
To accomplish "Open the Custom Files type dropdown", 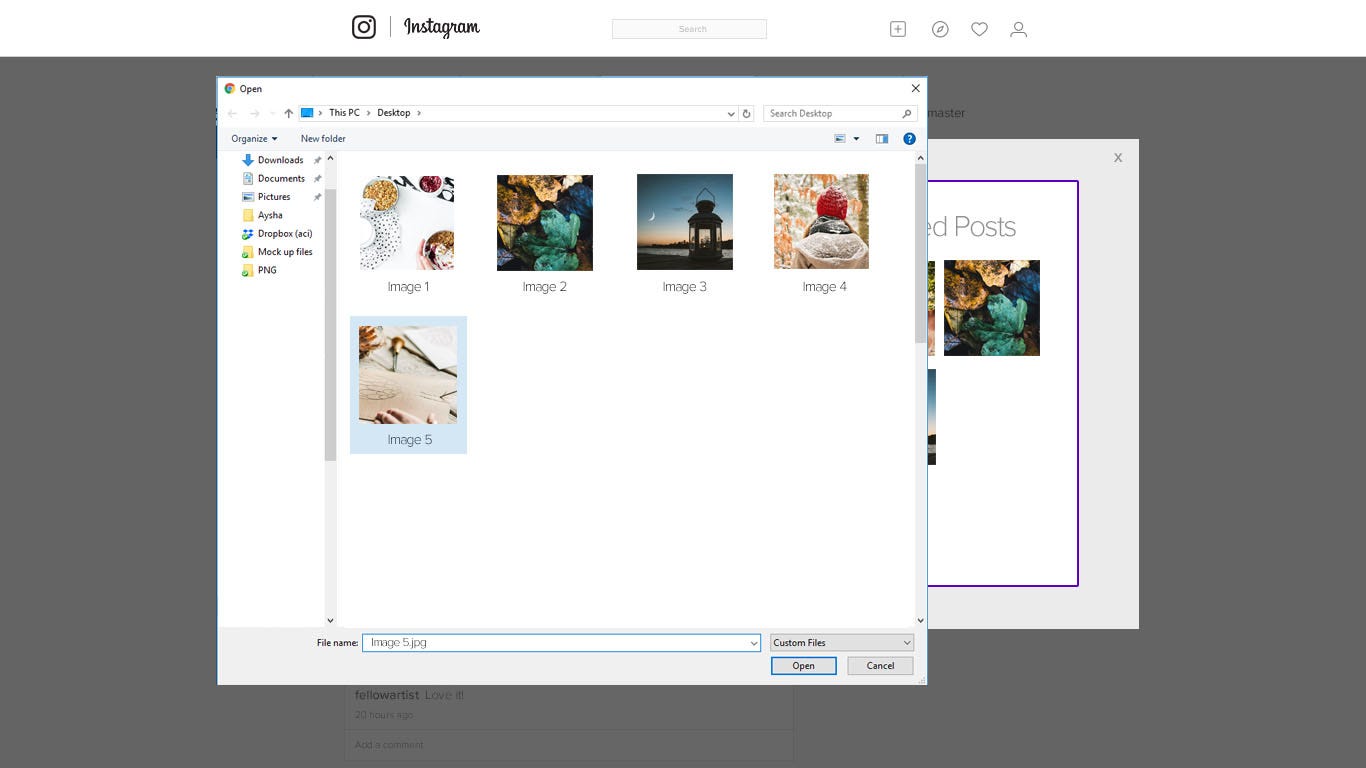I will pyautogui.click(x=842, y=643).
